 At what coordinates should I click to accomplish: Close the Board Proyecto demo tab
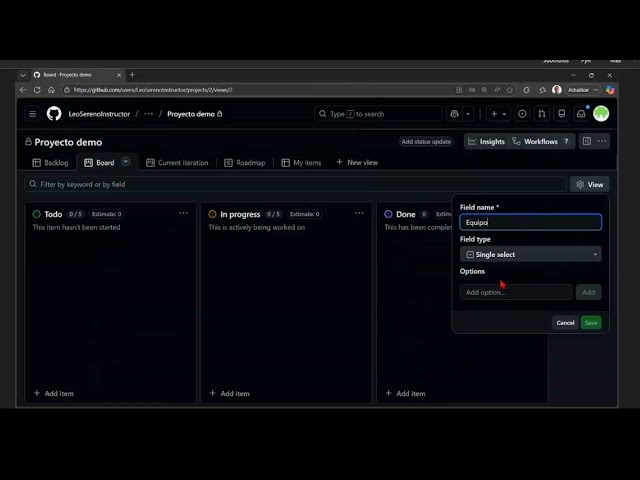click(x=119, y=75)
